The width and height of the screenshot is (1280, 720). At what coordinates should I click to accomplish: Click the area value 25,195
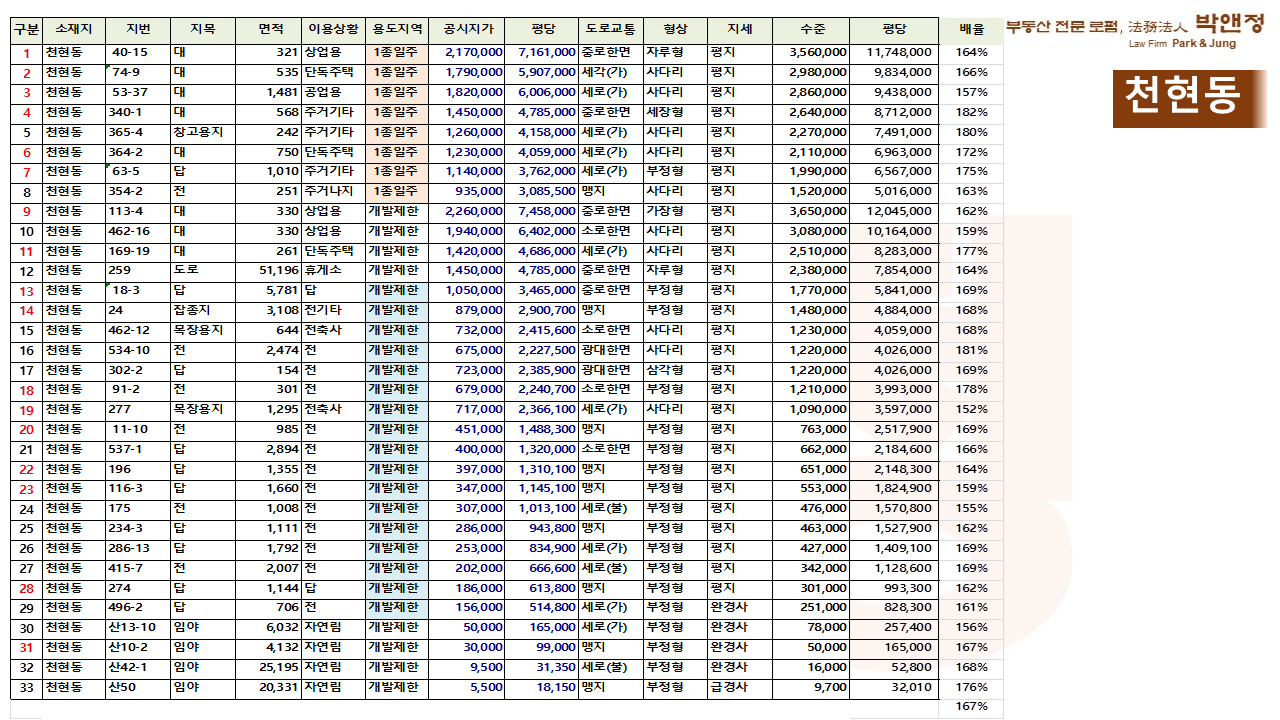click(x=268, y=667)
